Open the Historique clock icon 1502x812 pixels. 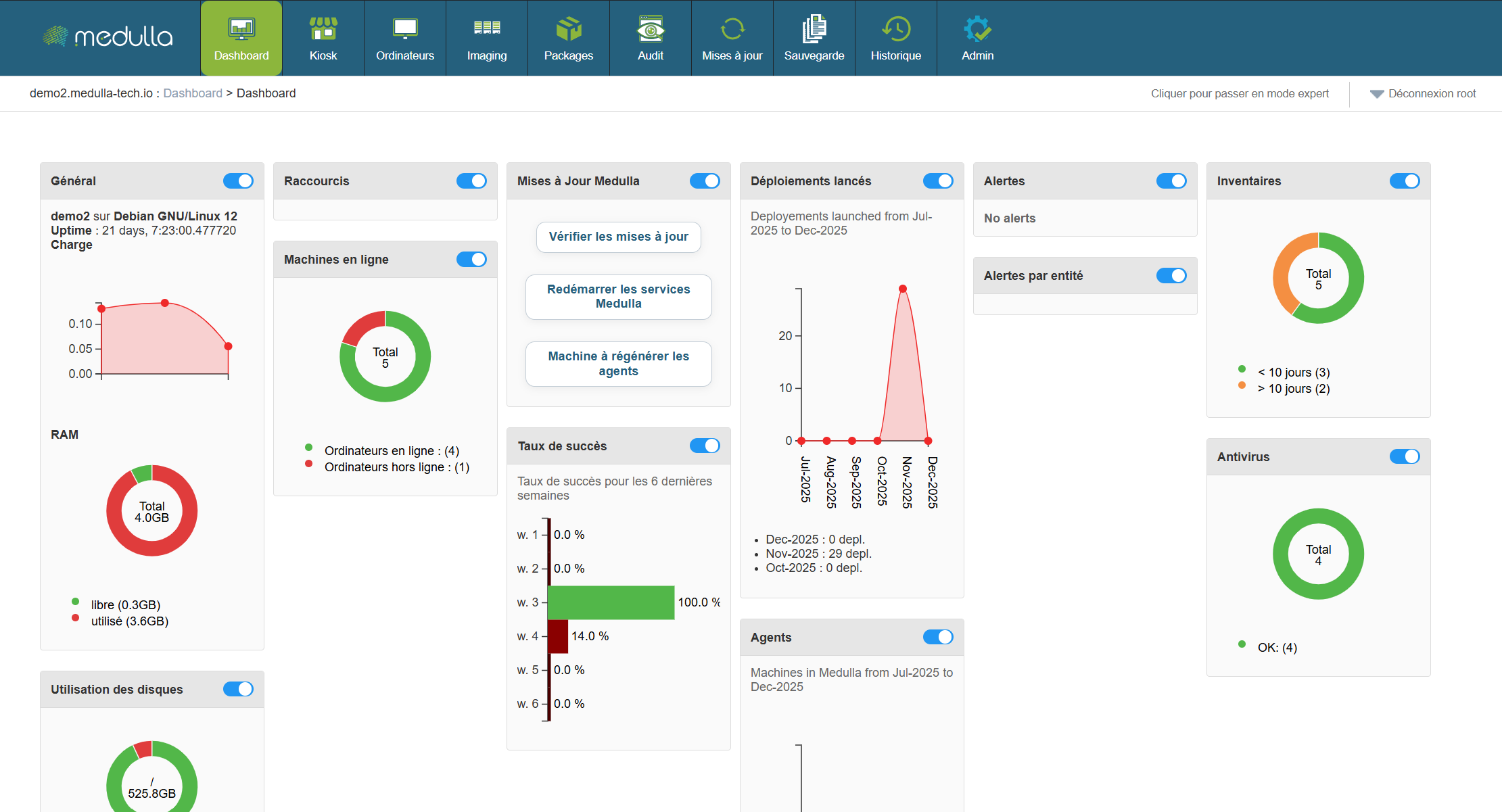[x=896, y=29]
